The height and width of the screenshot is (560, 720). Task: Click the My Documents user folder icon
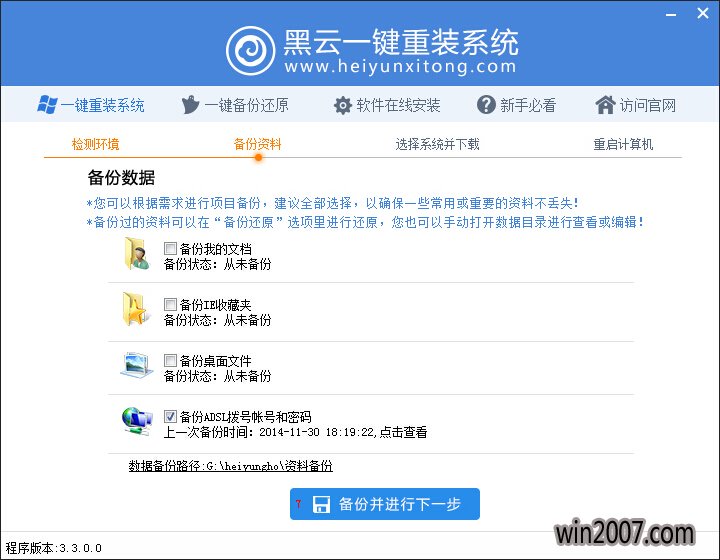point(136,254)
